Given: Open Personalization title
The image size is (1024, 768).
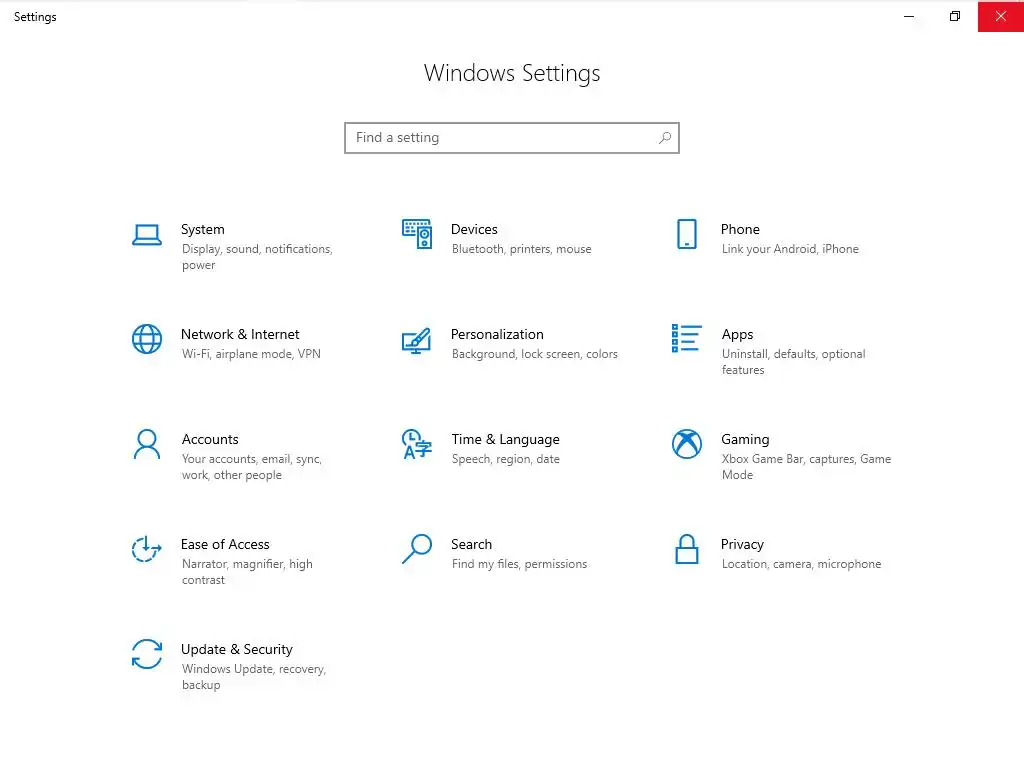Looking at the screenshot, I should 497,334.
